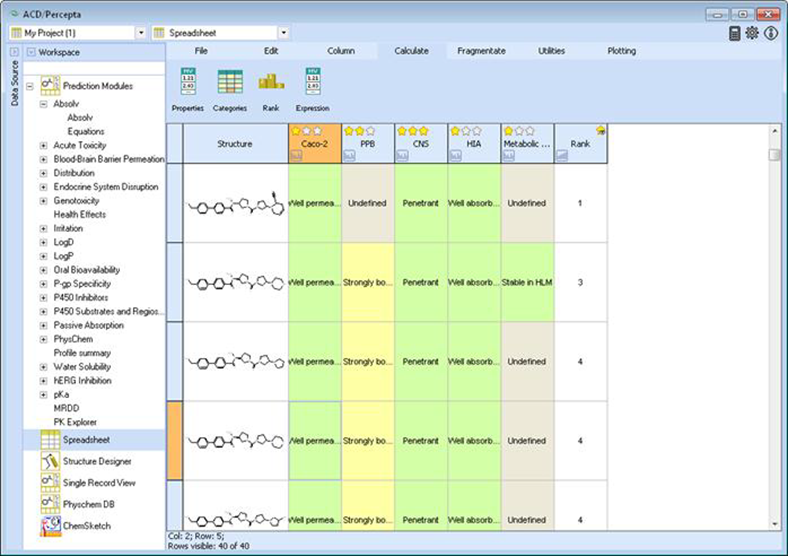Collapse the Prediction Modules tree node
788x556 pixels.
click(x=30, y=86)
